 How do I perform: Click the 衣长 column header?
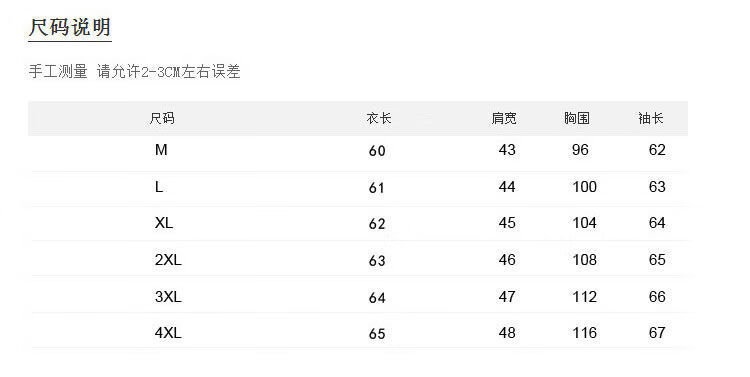click(x=379, y=118)
